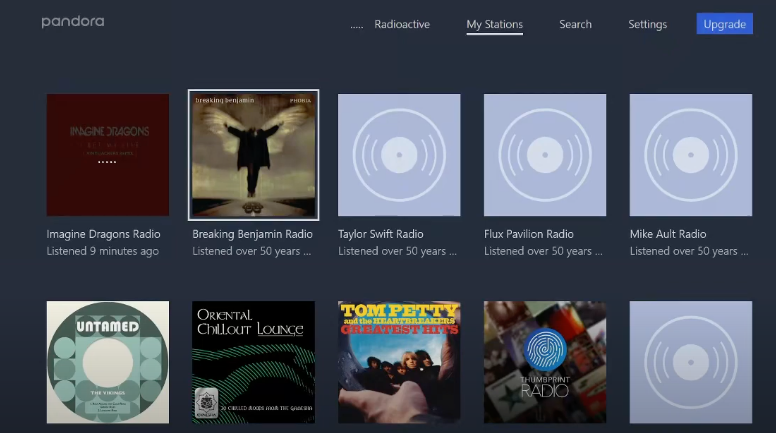Screen dimensions: 776x433
Task: Click the Imagine Dragons Radio title text
Action: 104,234
